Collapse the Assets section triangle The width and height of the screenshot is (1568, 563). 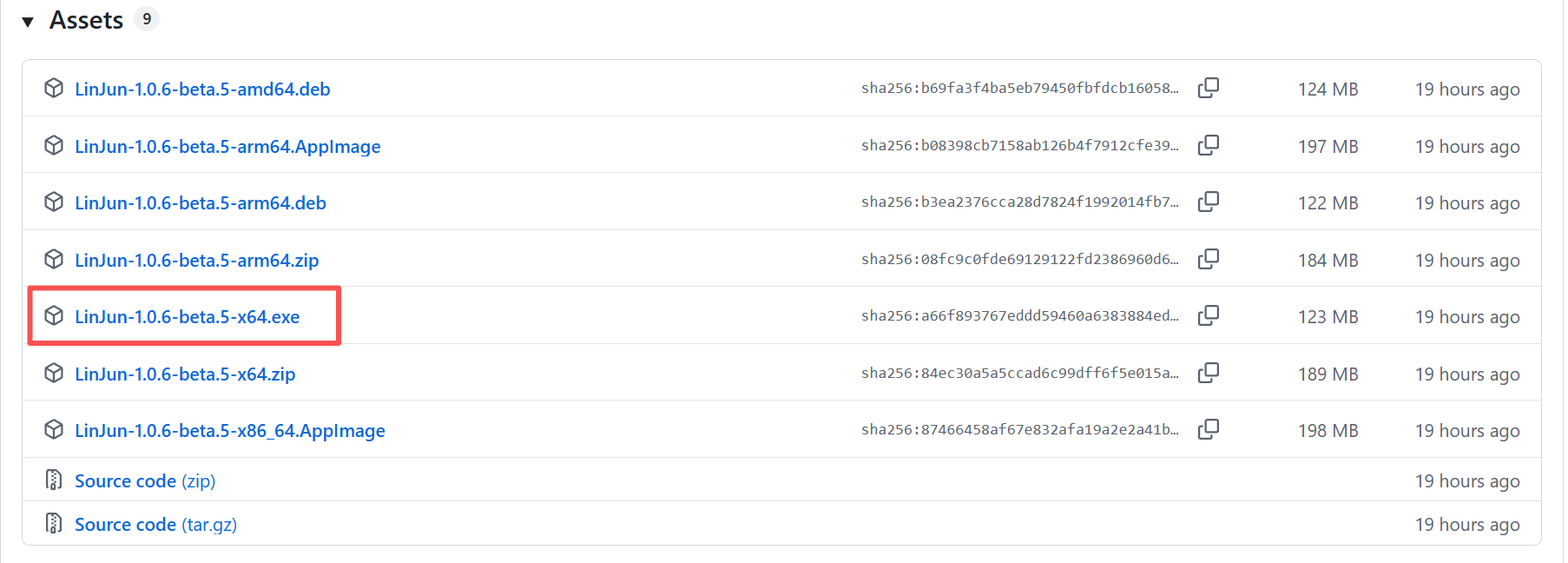(28, 22)
